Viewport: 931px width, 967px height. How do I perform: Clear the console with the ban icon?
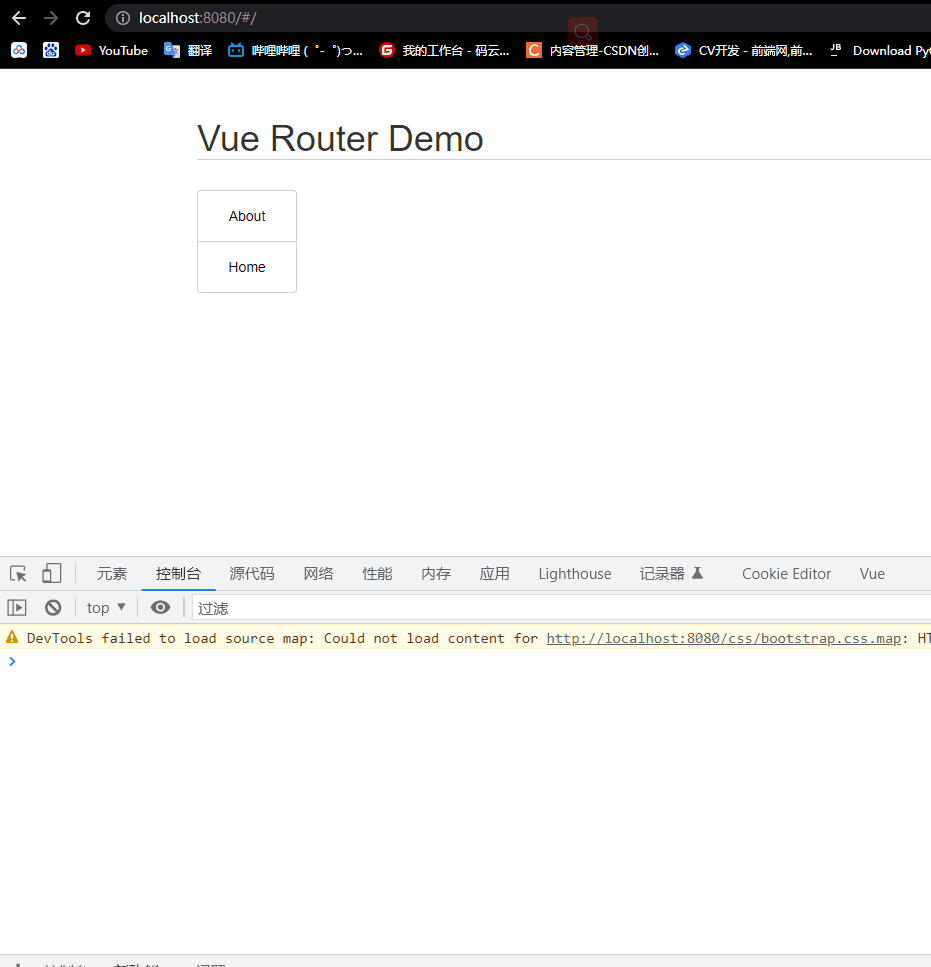click(x=53, y=608)
